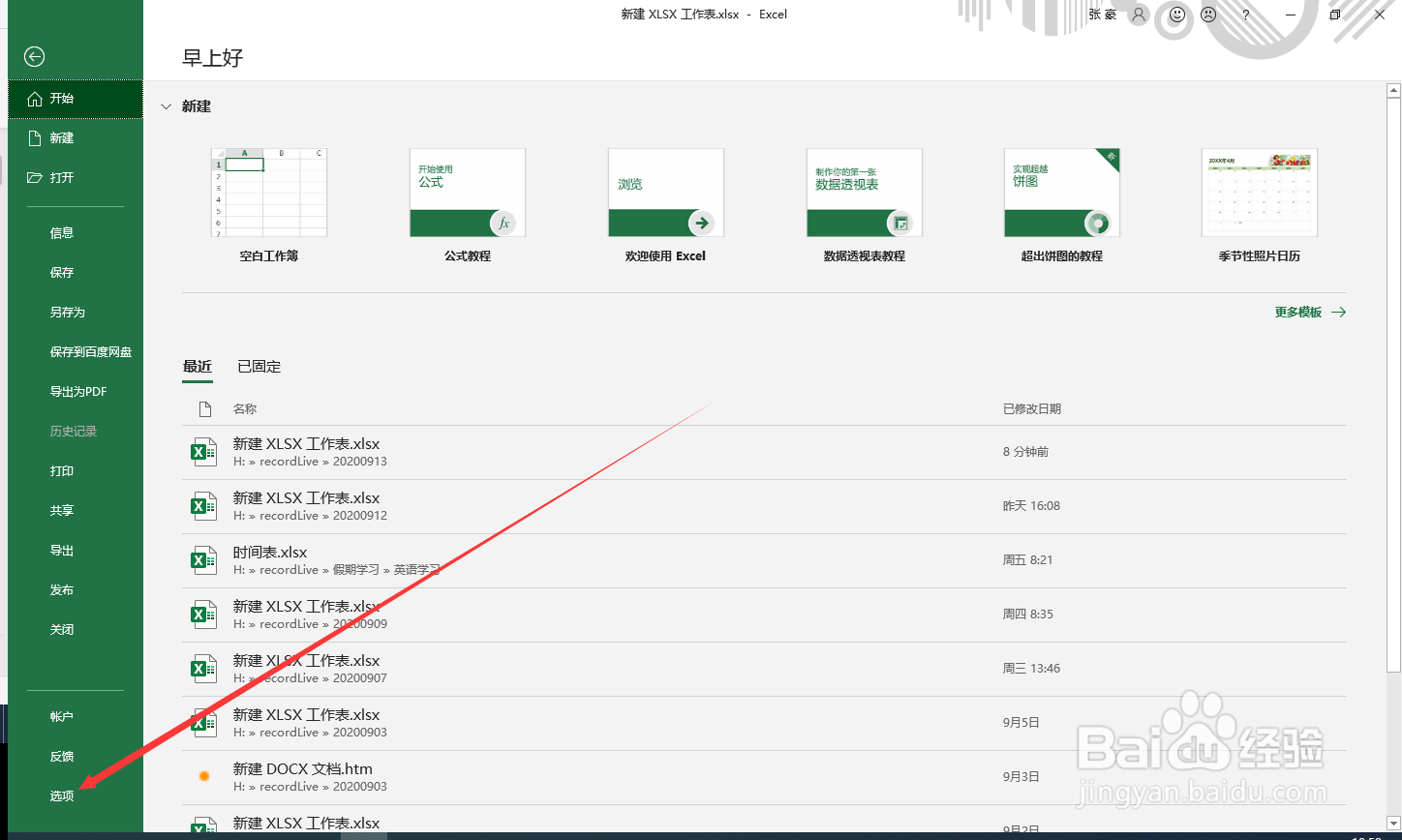Click Excel icon of 时间表.xlsx
Screen dimensions: 1402x840
203,560
